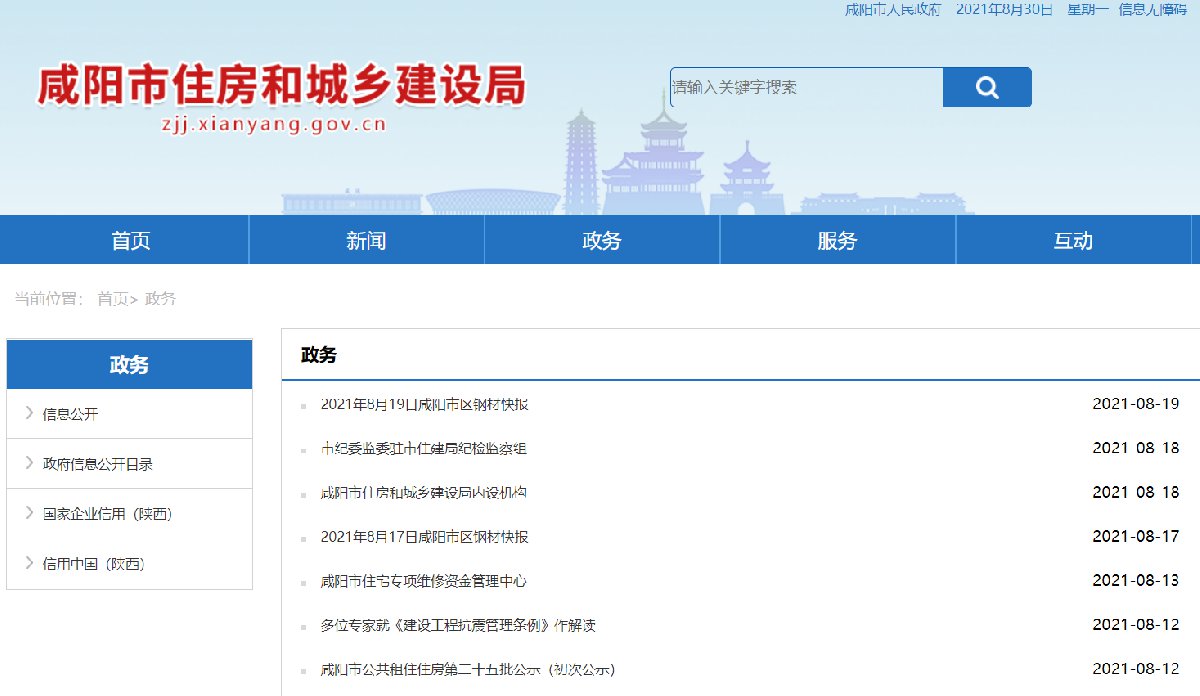This screenshot has width=1200, height=696.
Task: Open the 《建设工程抗震管理条例》 expert interpretation article
Action: (458, 625)
